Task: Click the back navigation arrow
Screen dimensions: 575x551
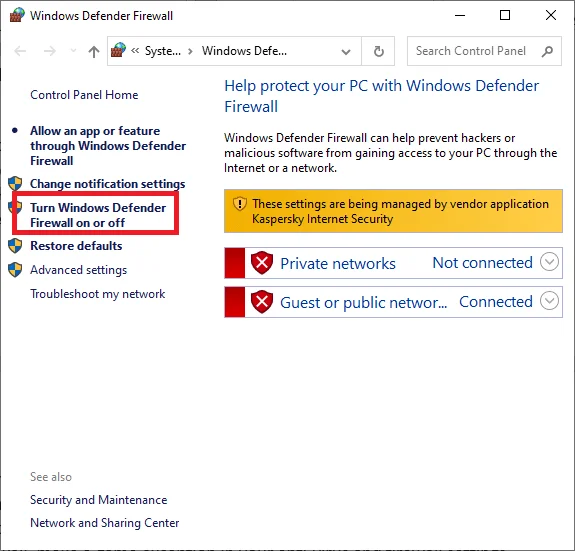Action: pos(20,51)
